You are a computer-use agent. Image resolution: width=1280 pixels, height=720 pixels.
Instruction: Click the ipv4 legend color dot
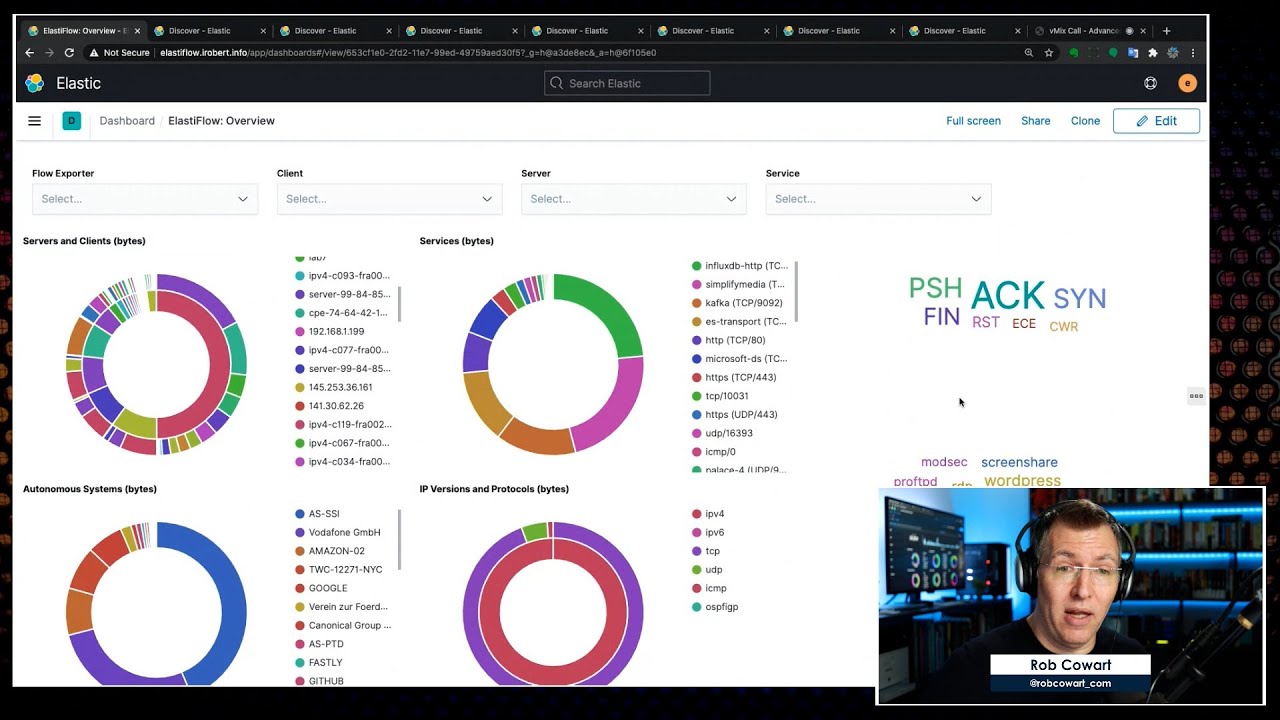point(697,514)
